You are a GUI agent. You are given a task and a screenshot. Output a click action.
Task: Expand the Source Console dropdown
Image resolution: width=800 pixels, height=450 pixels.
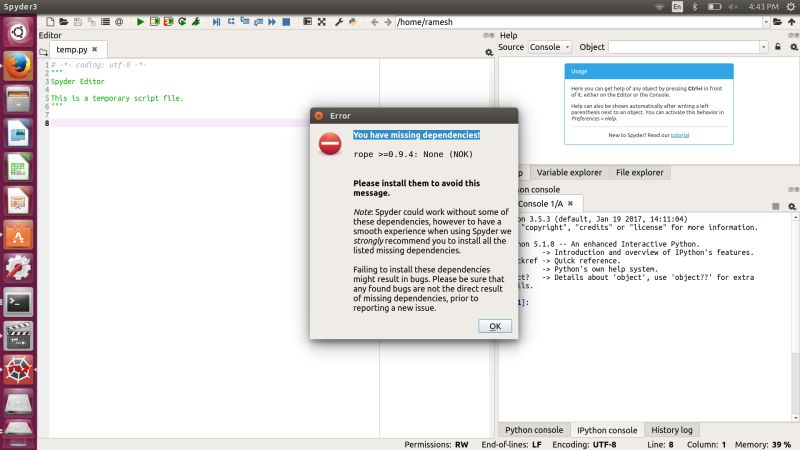549,47
